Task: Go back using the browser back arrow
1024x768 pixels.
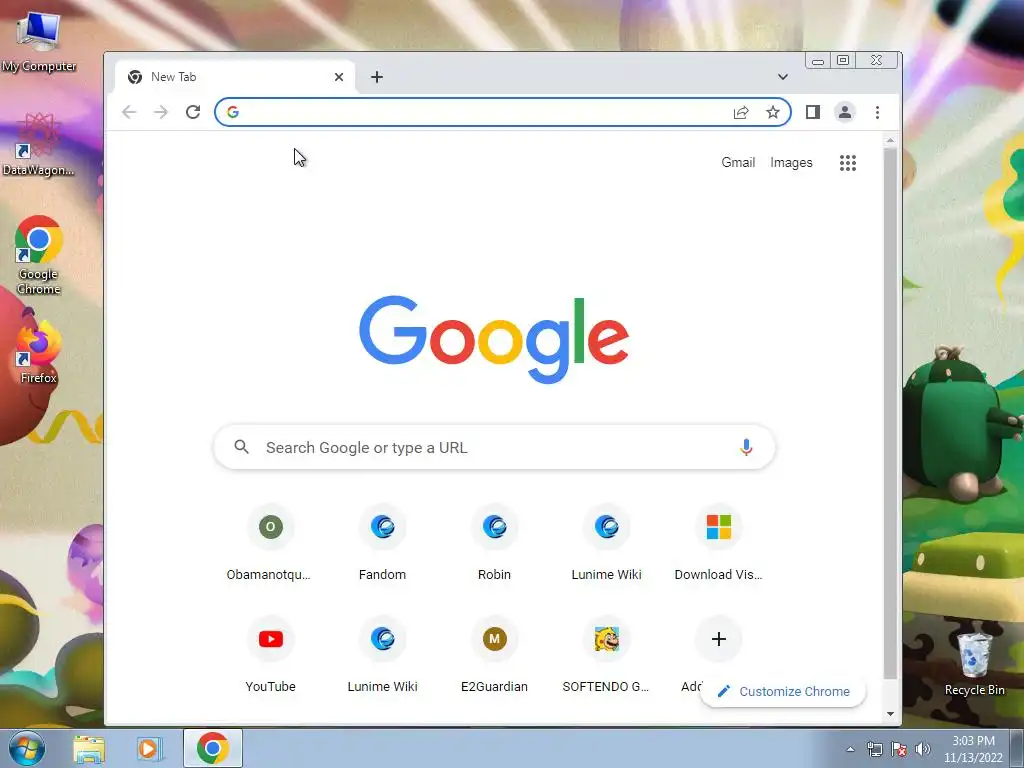Action: click(x=129, y=112)
